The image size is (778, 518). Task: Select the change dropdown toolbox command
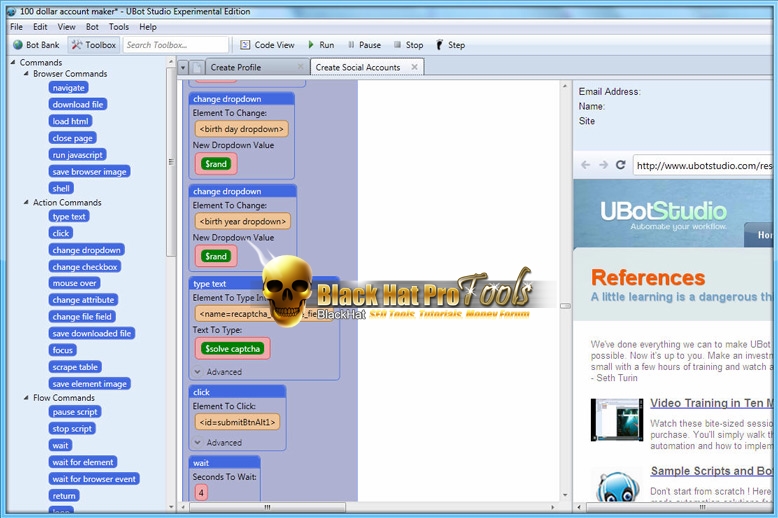tap(86, 250)
